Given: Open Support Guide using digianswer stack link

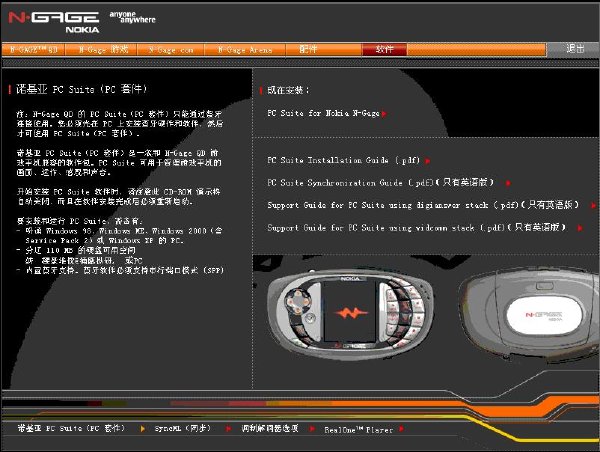Looking at the screenshot, I should pos(423,205).
